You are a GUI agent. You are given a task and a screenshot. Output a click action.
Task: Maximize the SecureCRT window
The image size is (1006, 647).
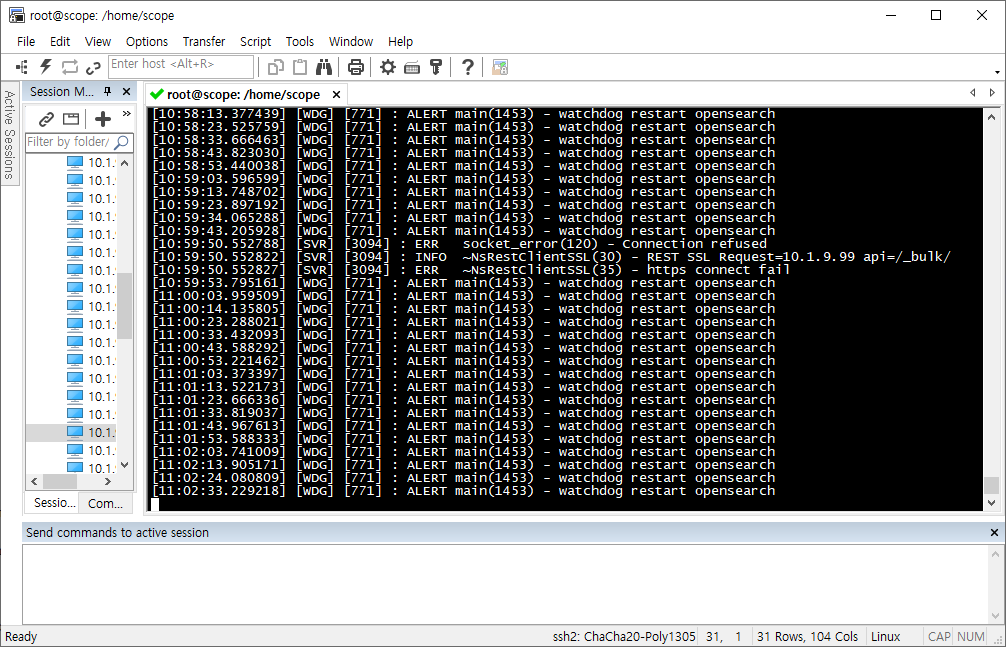coord(935,15)
